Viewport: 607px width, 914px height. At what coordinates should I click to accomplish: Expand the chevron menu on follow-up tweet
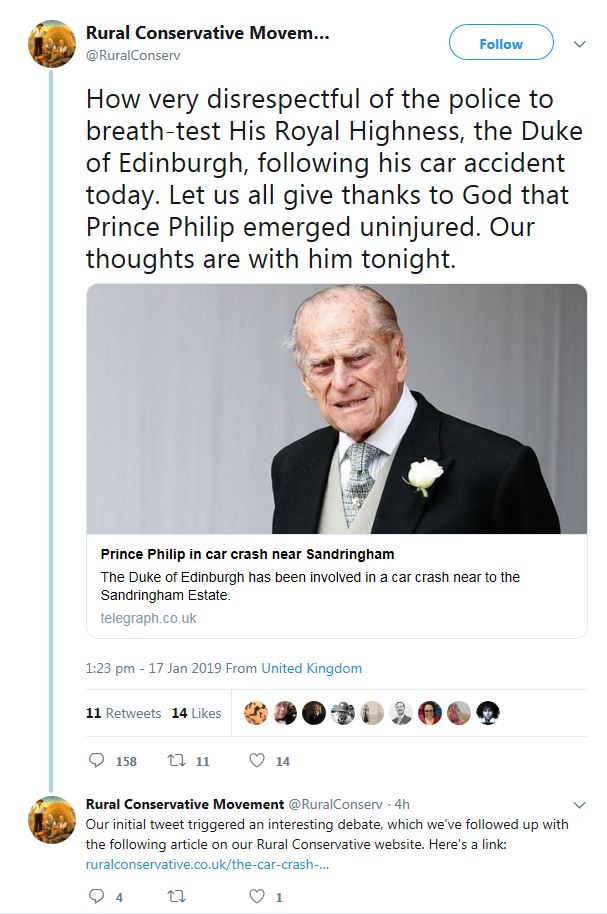click(579, 805)
